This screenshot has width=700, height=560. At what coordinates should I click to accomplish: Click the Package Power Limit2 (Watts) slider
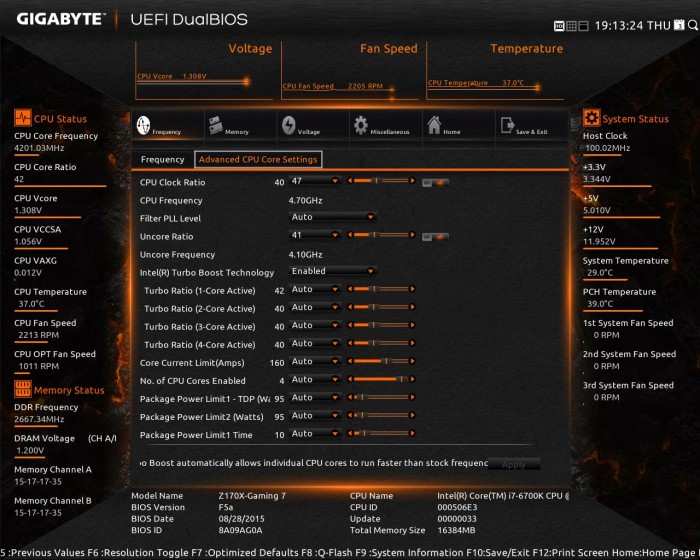click(x=381, y=415)
